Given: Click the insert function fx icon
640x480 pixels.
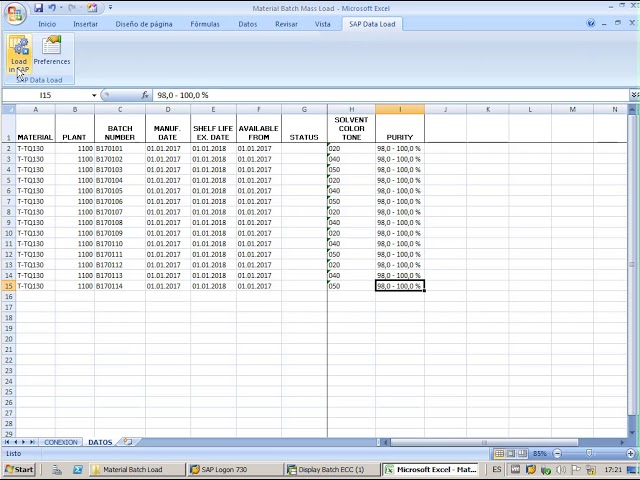Looking at the screenshot, I should (x=145, y=95).
